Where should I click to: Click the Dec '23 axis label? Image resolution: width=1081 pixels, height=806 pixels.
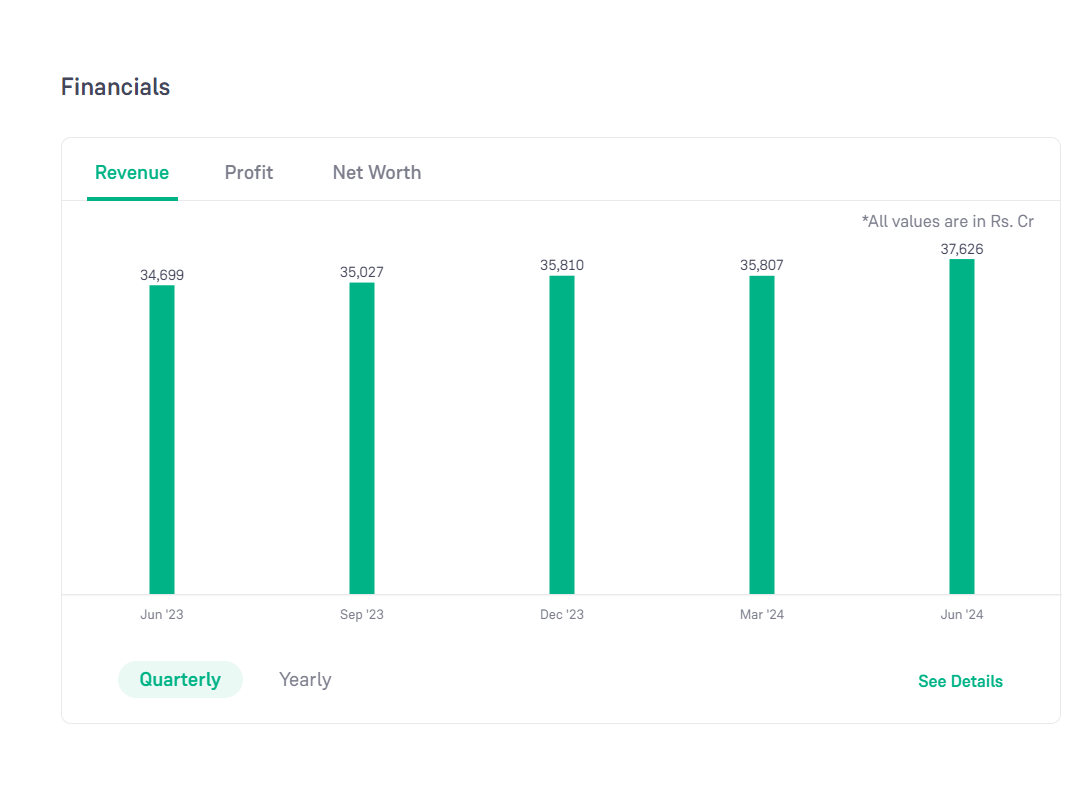(562, 614)
